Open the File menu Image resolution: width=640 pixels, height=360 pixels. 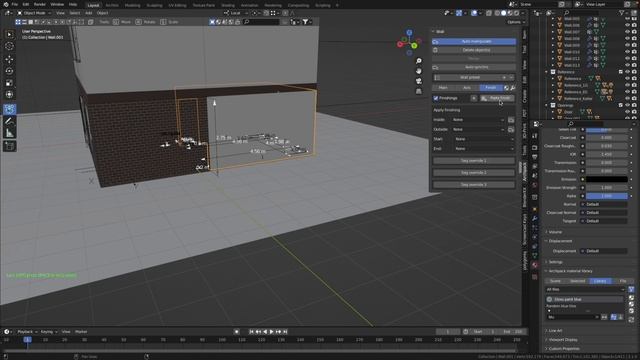tap(15, 4)
